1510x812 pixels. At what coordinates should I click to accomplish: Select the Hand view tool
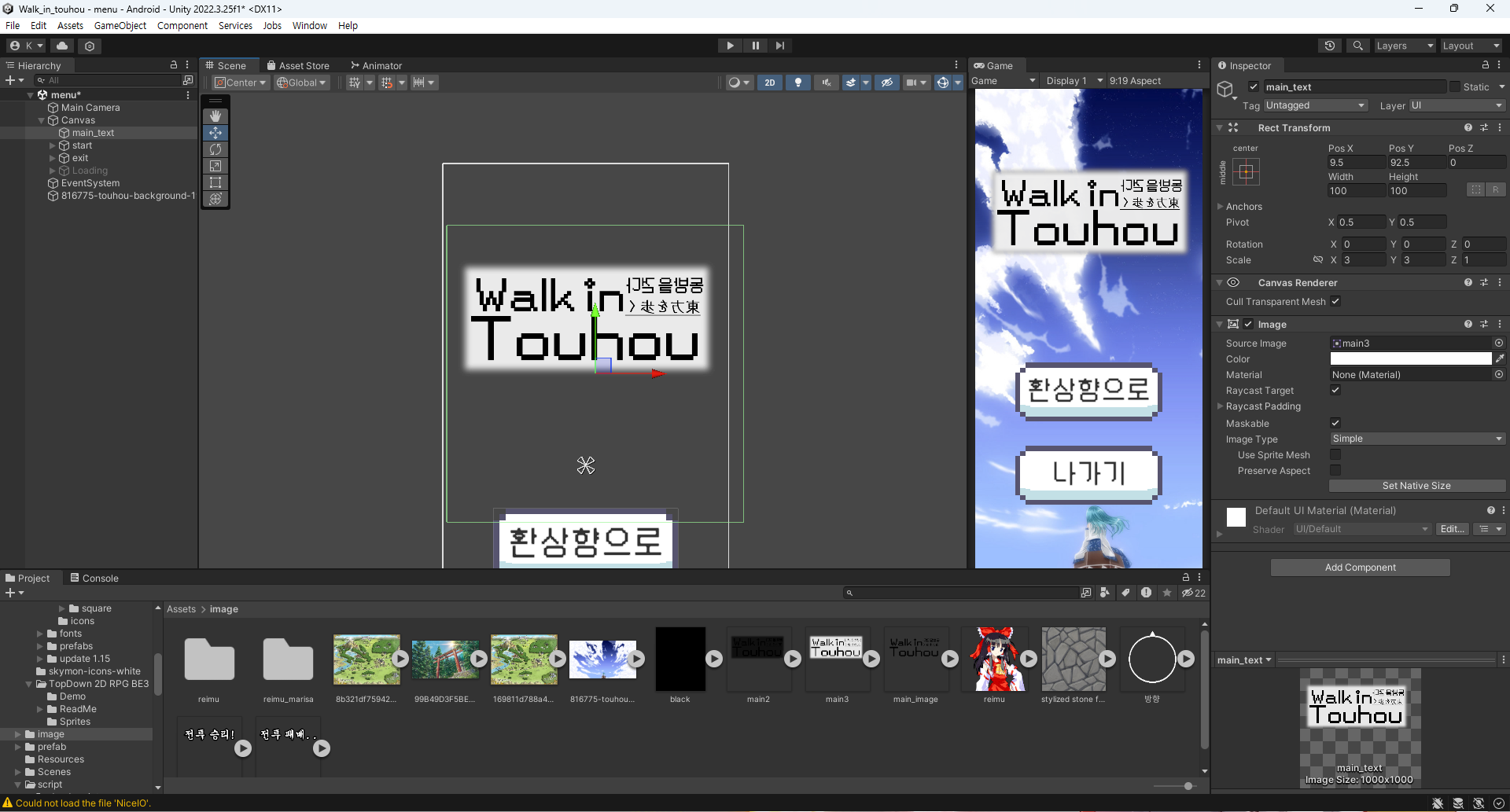point(215,116)
